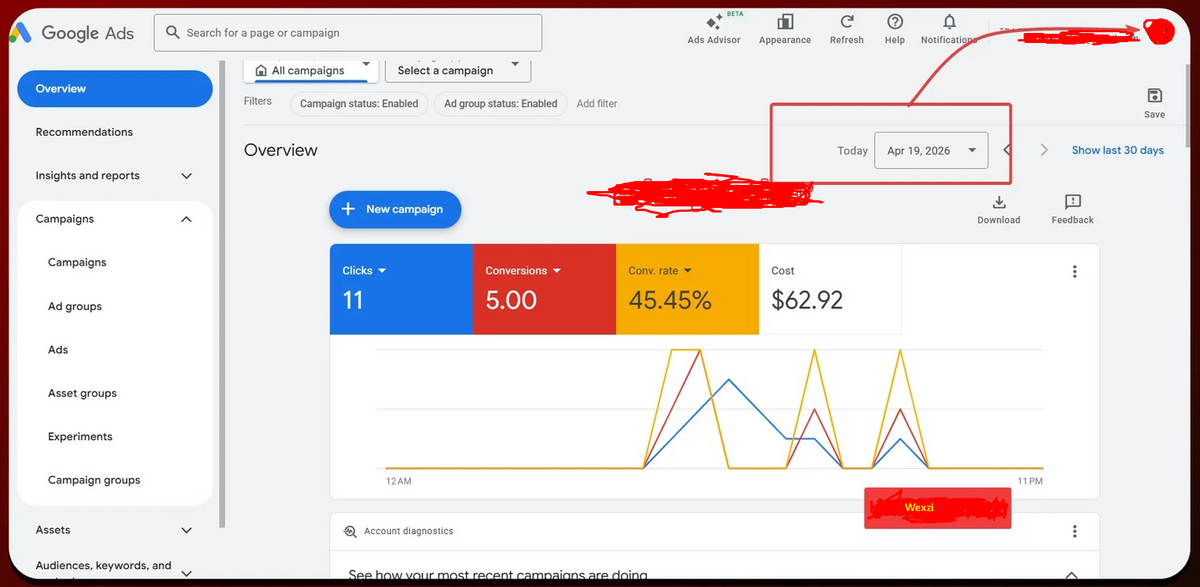
Task: Open Ads in the sidebar
Action: (x=58, y=350)
